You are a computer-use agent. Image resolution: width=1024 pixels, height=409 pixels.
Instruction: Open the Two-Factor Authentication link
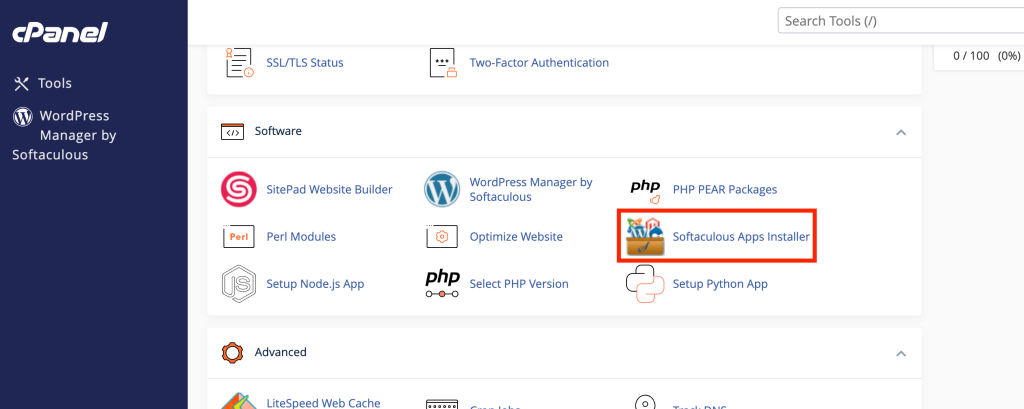point(538,62)
